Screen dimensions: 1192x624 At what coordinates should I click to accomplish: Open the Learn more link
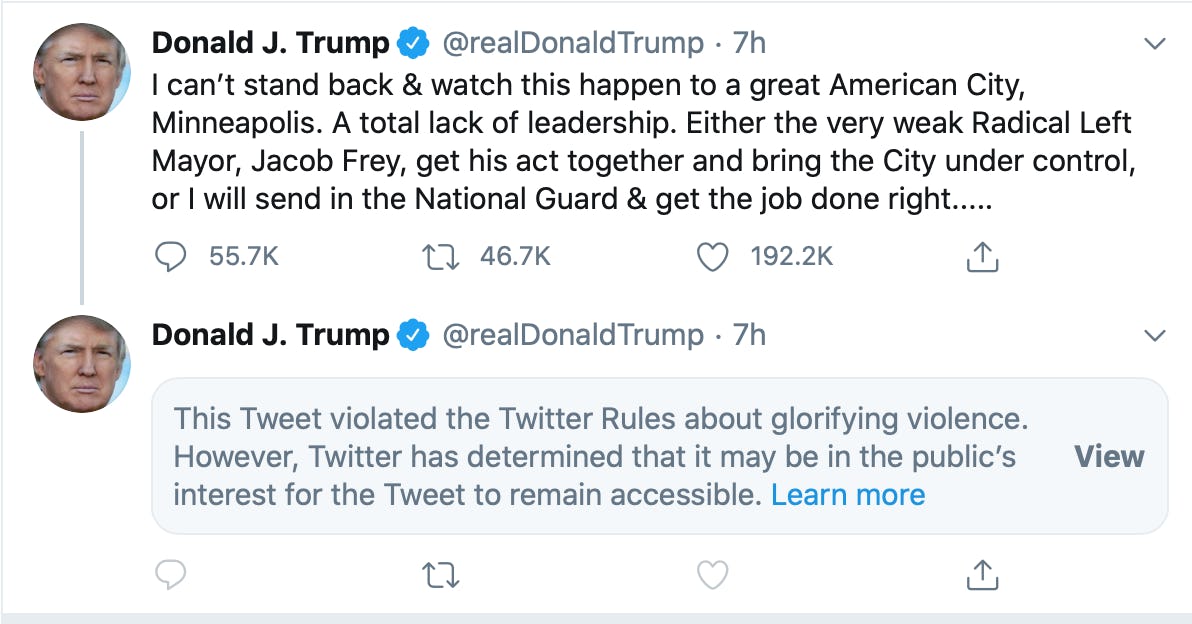tap(848, 494)
